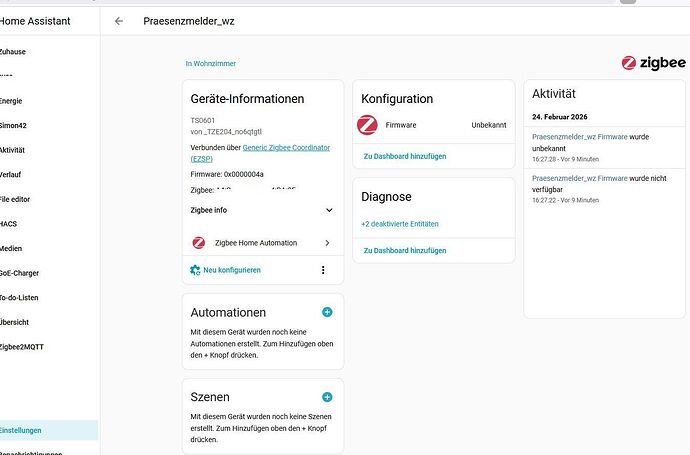Open the Praesenzmelder_wz Firmware wurde unbekannt entry
This screenshot has width=690, height=455.
point(604,147)
